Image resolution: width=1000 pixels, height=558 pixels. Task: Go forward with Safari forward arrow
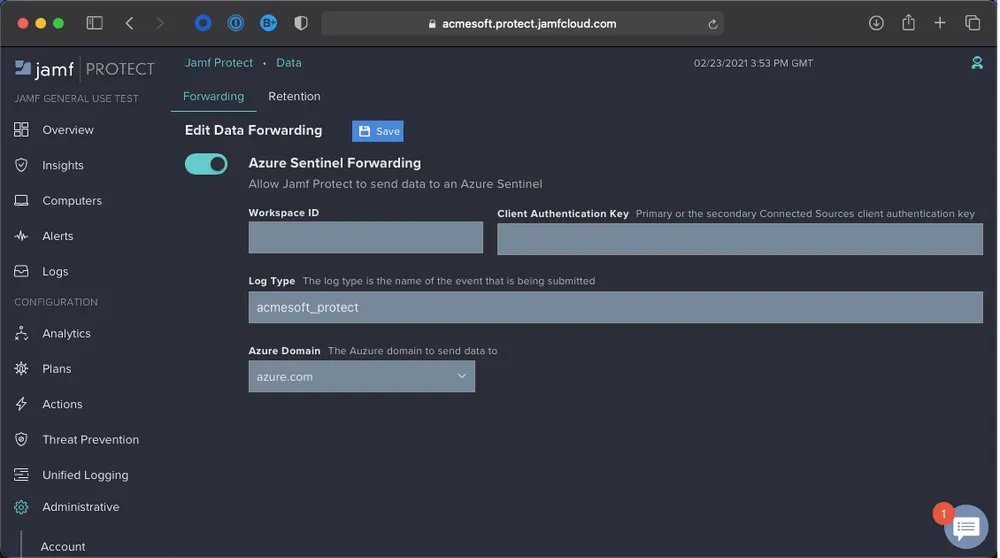(159, 23)
